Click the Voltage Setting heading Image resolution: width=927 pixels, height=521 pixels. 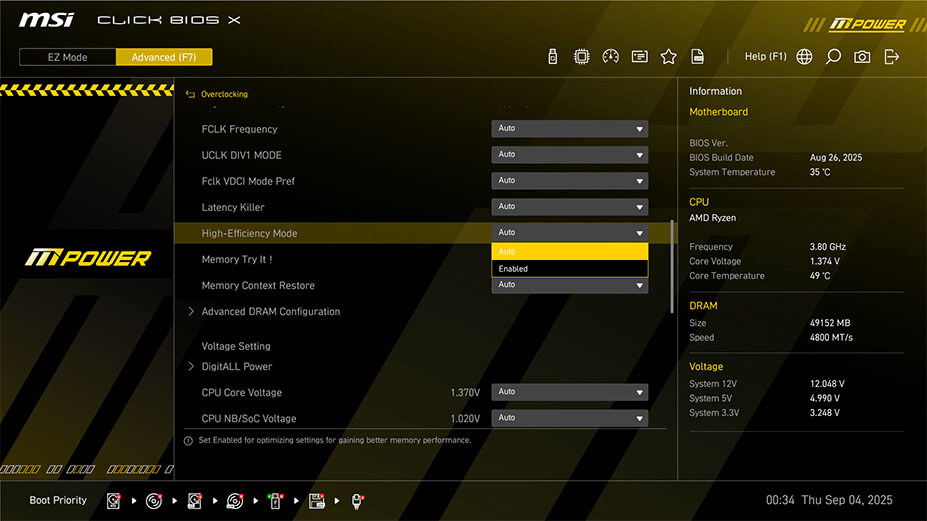235,347
